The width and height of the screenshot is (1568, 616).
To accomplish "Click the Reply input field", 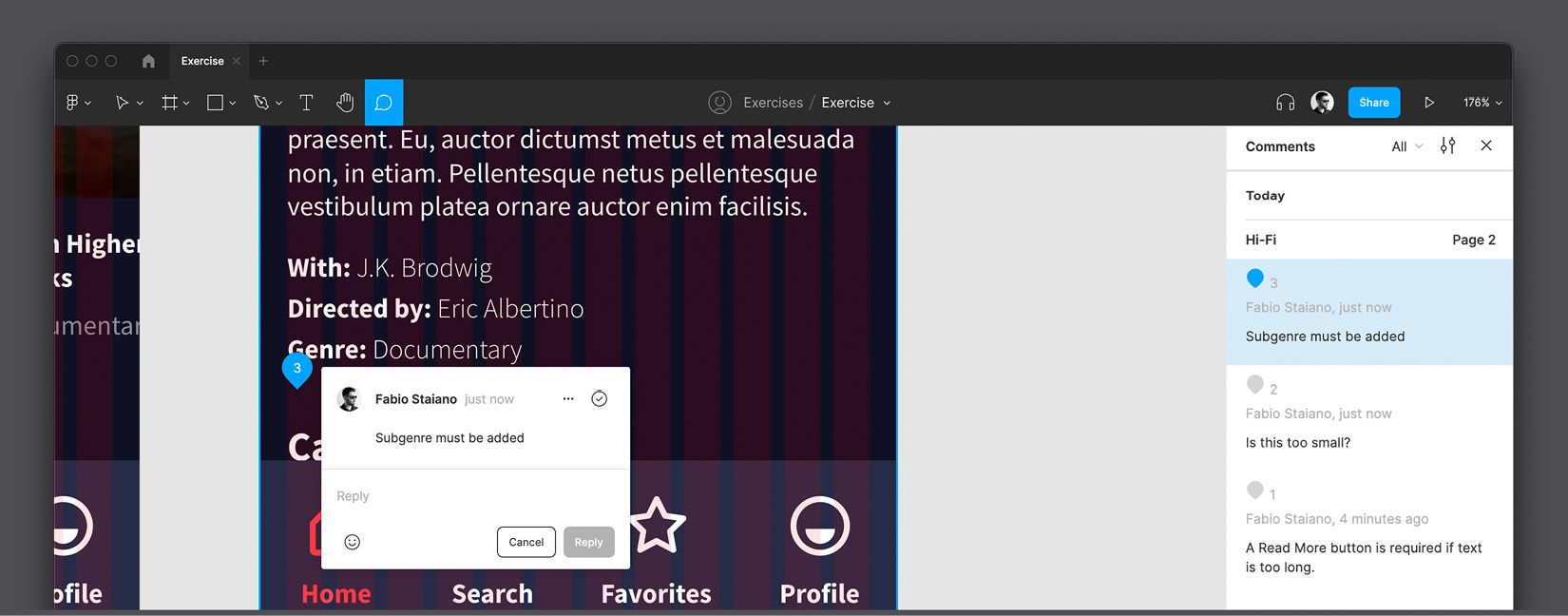I will [x=475, y=496].
